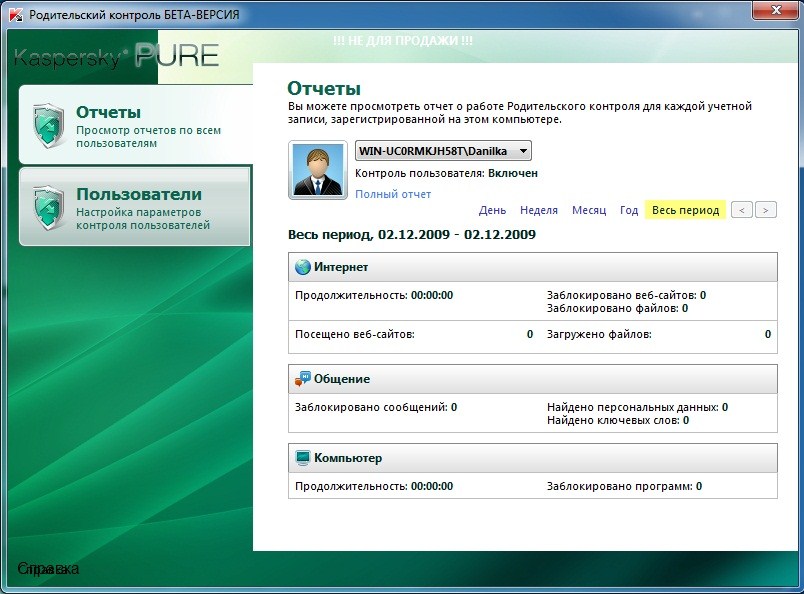Click the Найдено ключевых слов: 0 entry
Screen dimensions: 804x594
click(618, 421)
